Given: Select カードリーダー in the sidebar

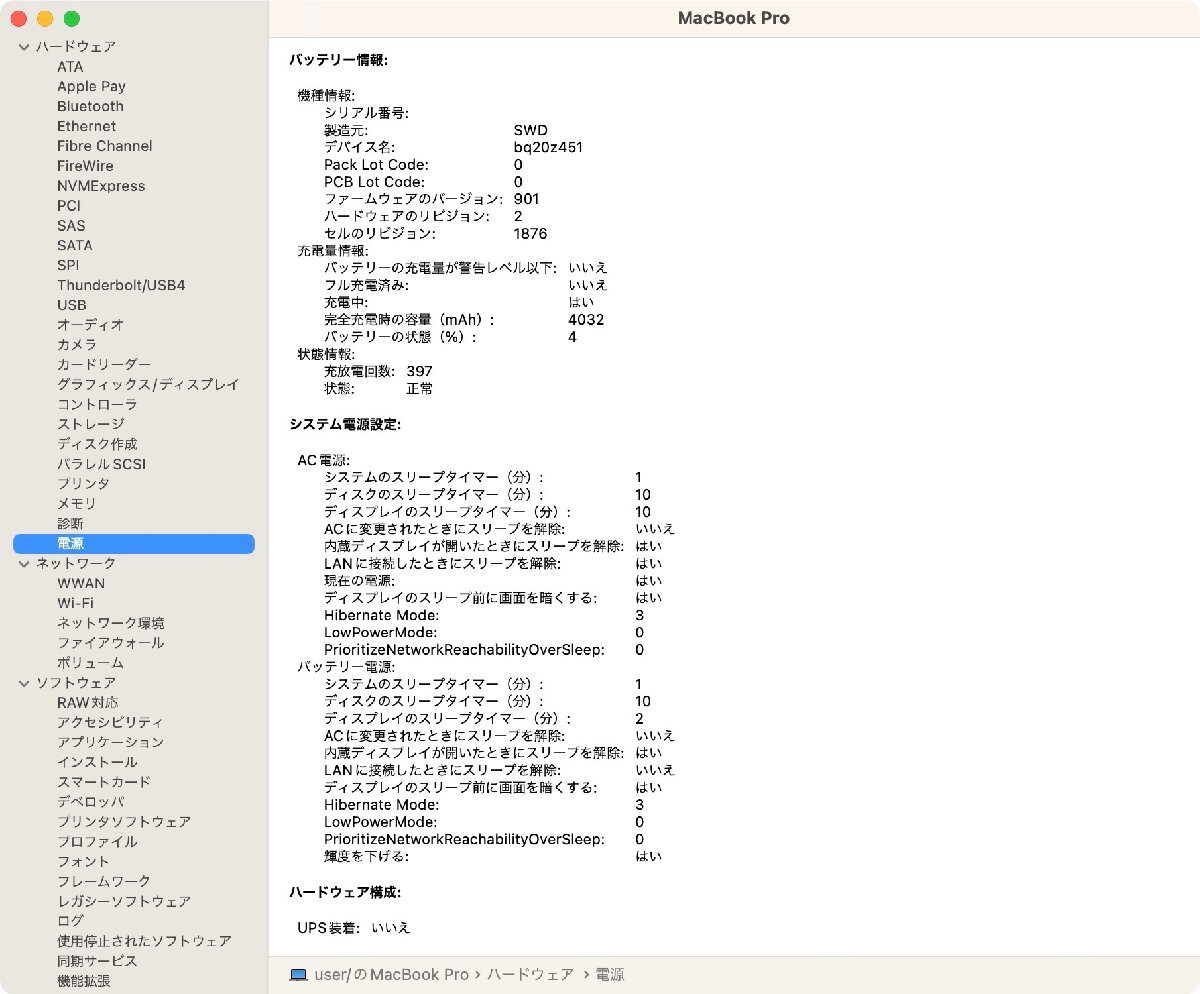Looking at the screenshot, I should pos(104,365).
